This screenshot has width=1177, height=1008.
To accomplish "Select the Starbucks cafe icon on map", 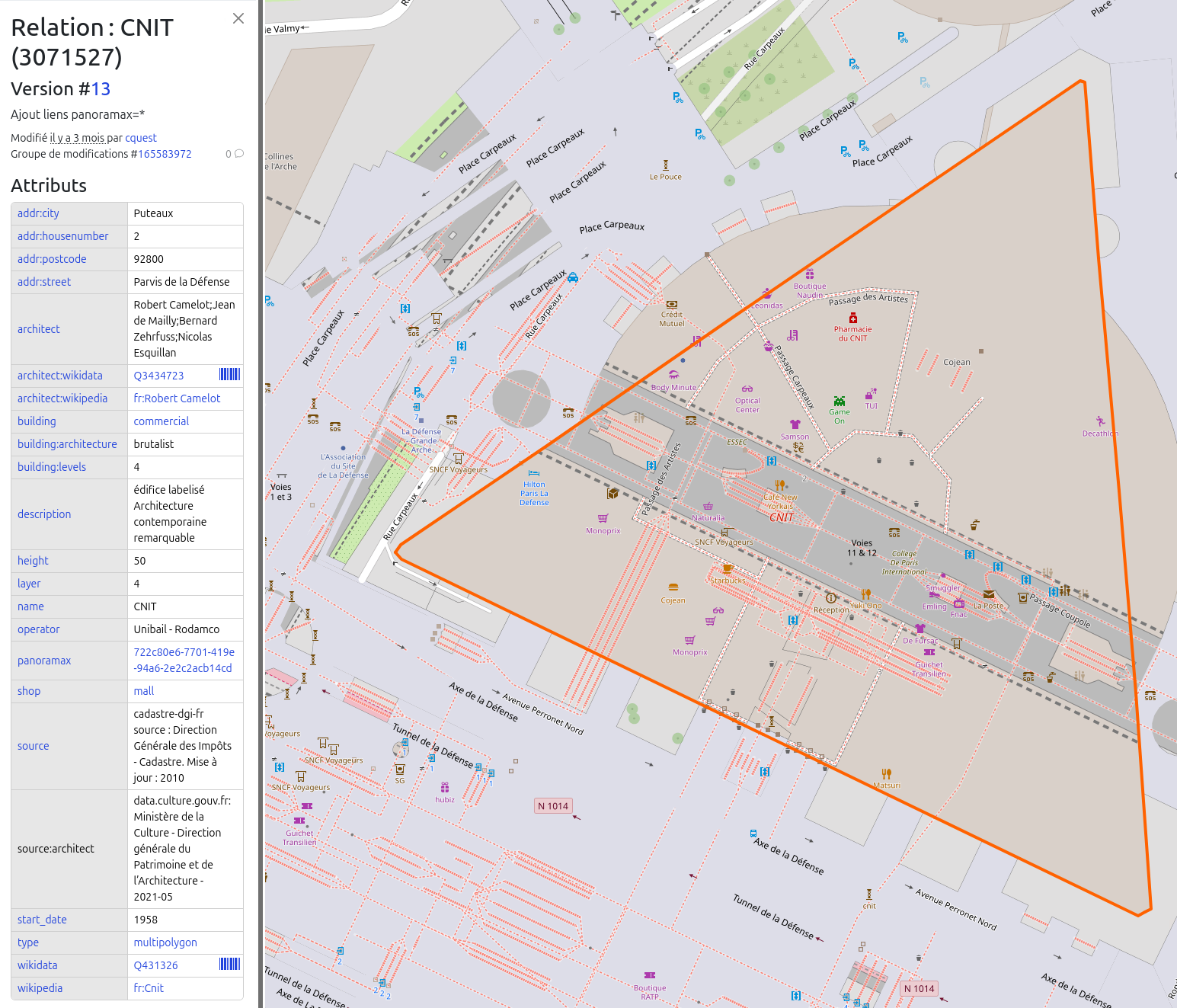I will 728,568.
